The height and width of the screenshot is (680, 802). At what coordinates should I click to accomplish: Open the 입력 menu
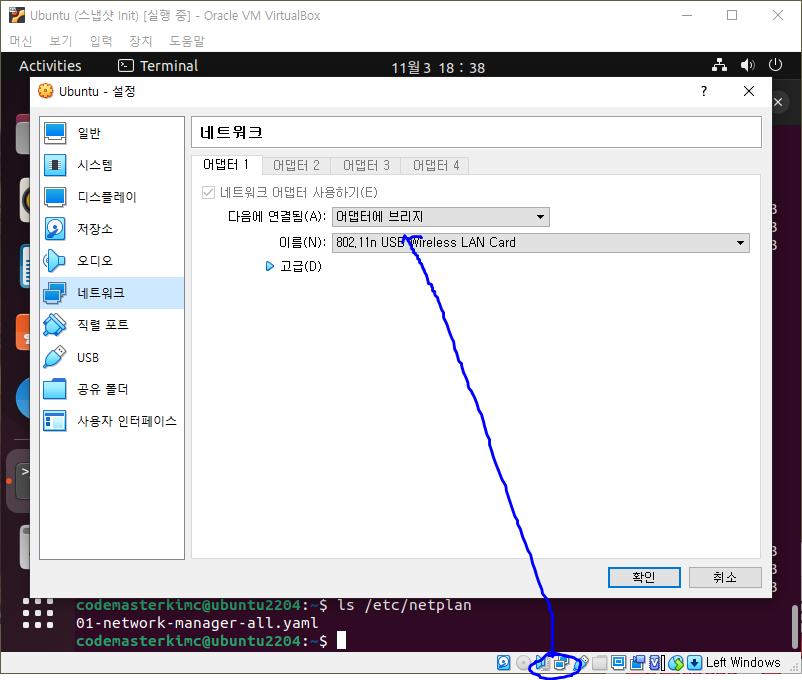coord(101,40)
